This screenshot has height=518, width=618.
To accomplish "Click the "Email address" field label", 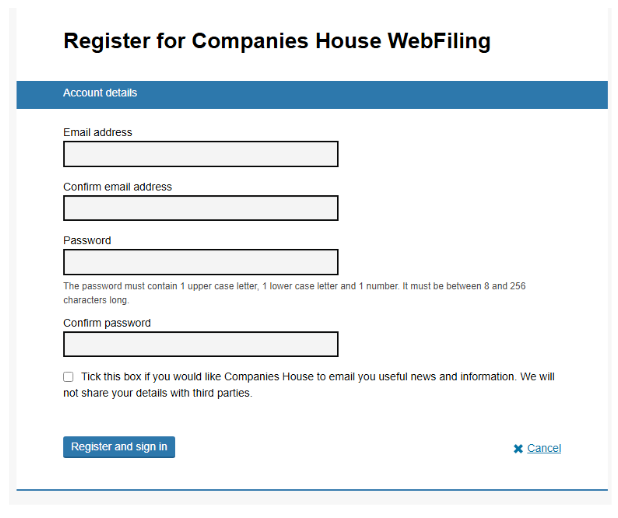I will (x=97, y=132).
